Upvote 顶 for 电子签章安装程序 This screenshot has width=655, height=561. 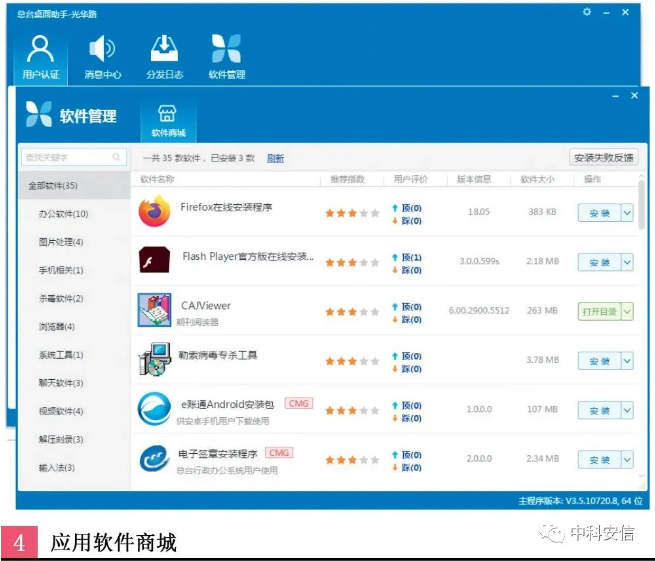point(407,454)
